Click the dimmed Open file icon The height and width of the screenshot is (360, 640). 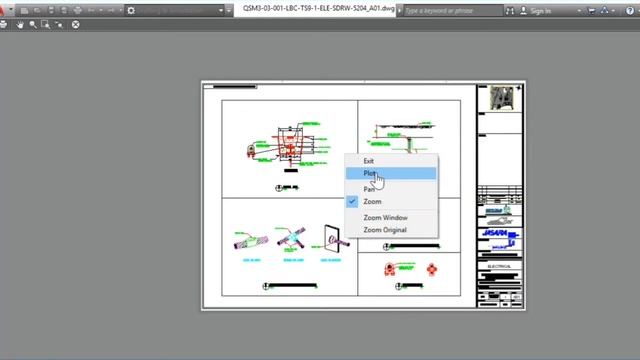pyautogui.click(x=37, y=10)
